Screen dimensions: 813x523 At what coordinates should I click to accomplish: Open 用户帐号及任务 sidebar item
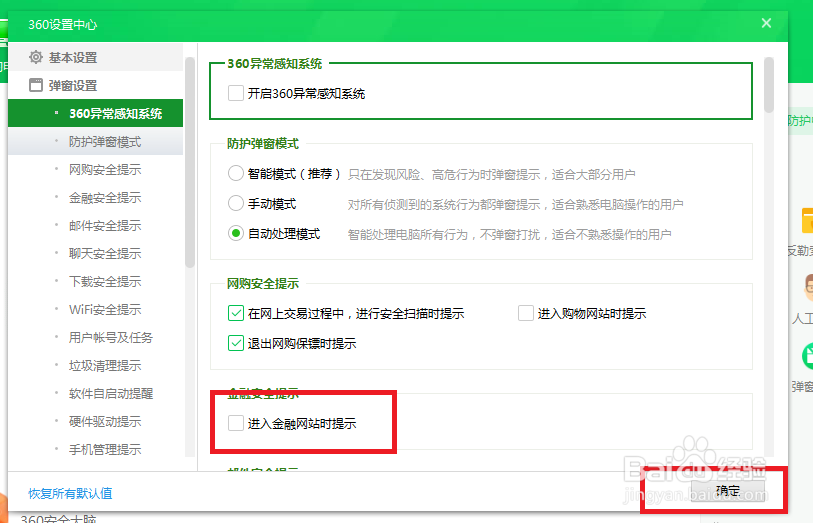tap(95, 337)
